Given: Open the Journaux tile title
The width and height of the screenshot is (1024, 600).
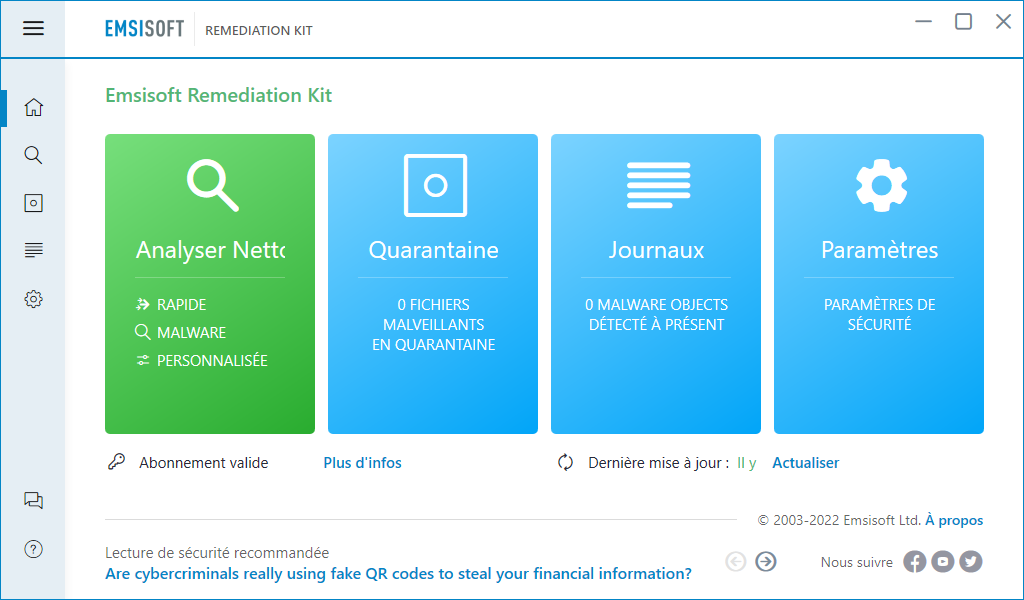Looking at the screenshot, I should pyautogui.click(x=656, y=250).
